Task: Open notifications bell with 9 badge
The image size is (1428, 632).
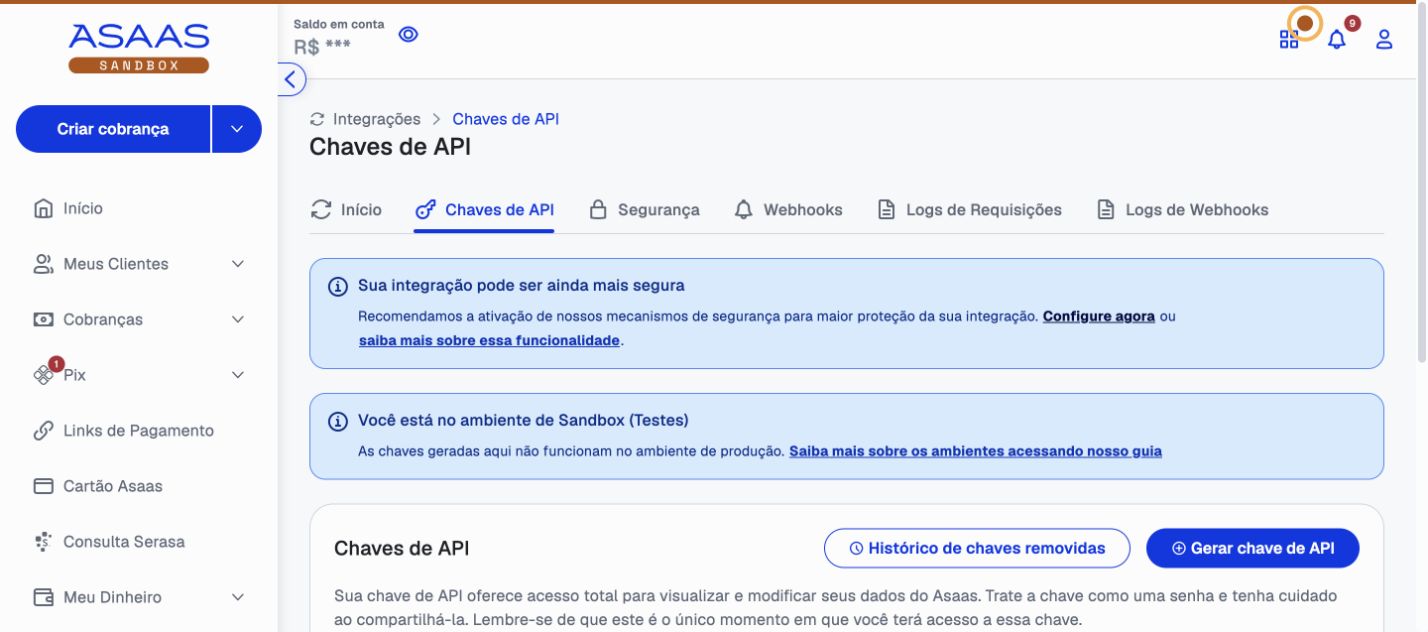Action: click(1337, 39)
